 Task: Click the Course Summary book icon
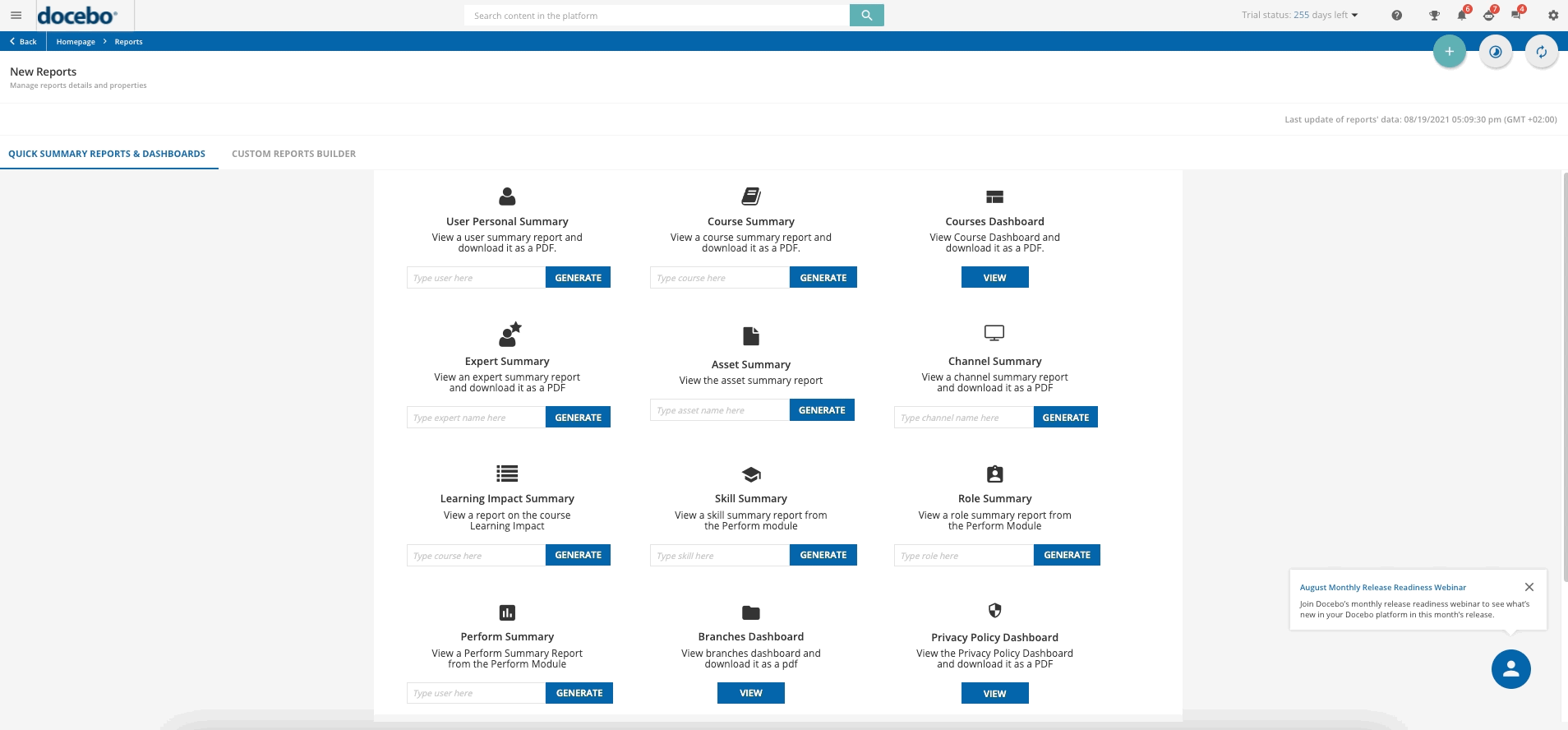(x=751, y=196)
